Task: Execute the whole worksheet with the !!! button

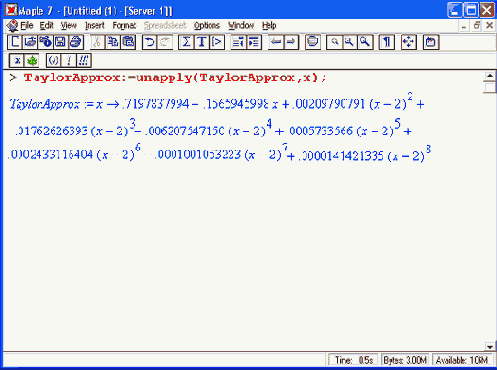Action: coord(84,61)
